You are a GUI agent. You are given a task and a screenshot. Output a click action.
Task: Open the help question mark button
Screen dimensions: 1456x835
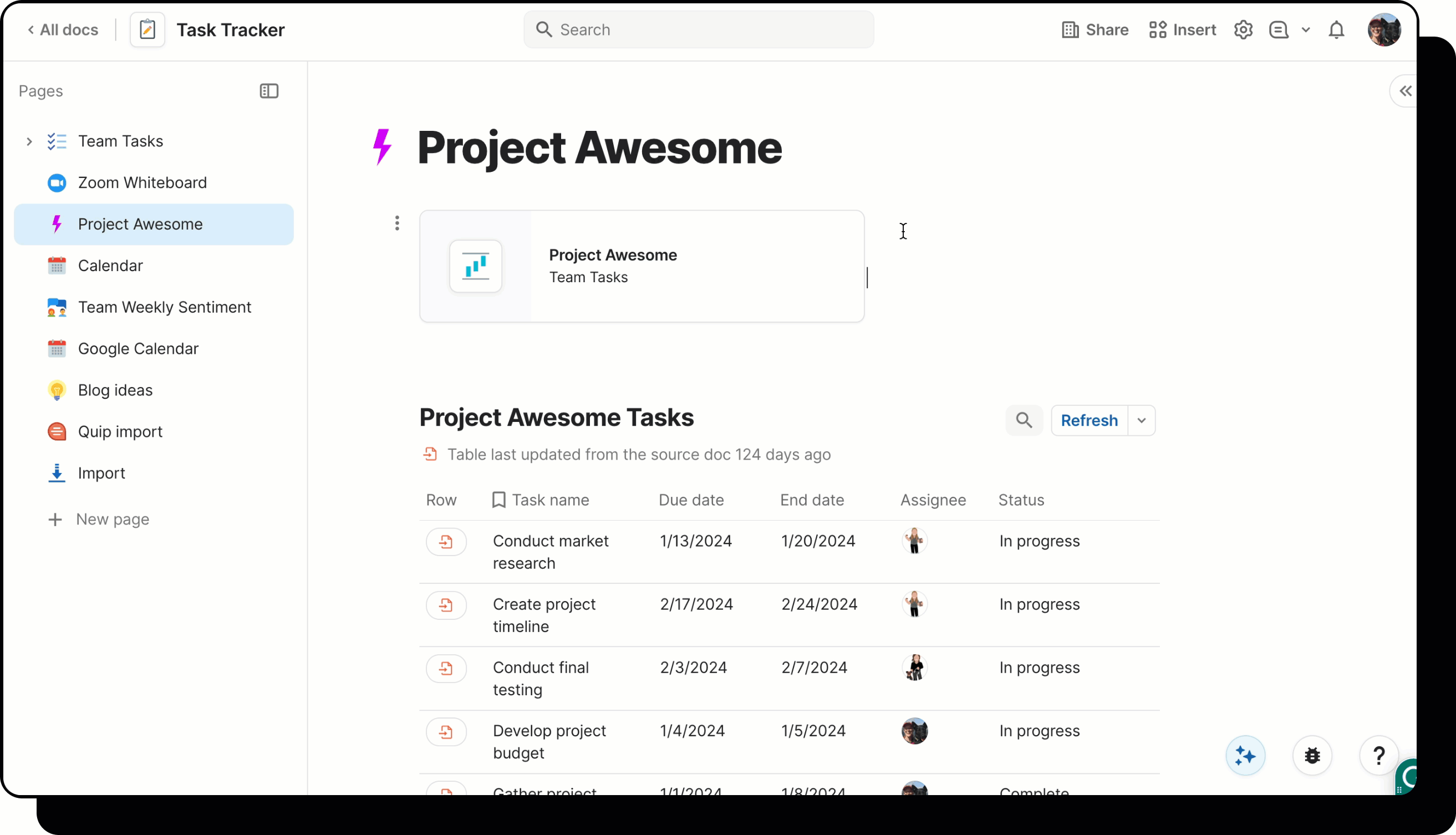[1378, 755]
